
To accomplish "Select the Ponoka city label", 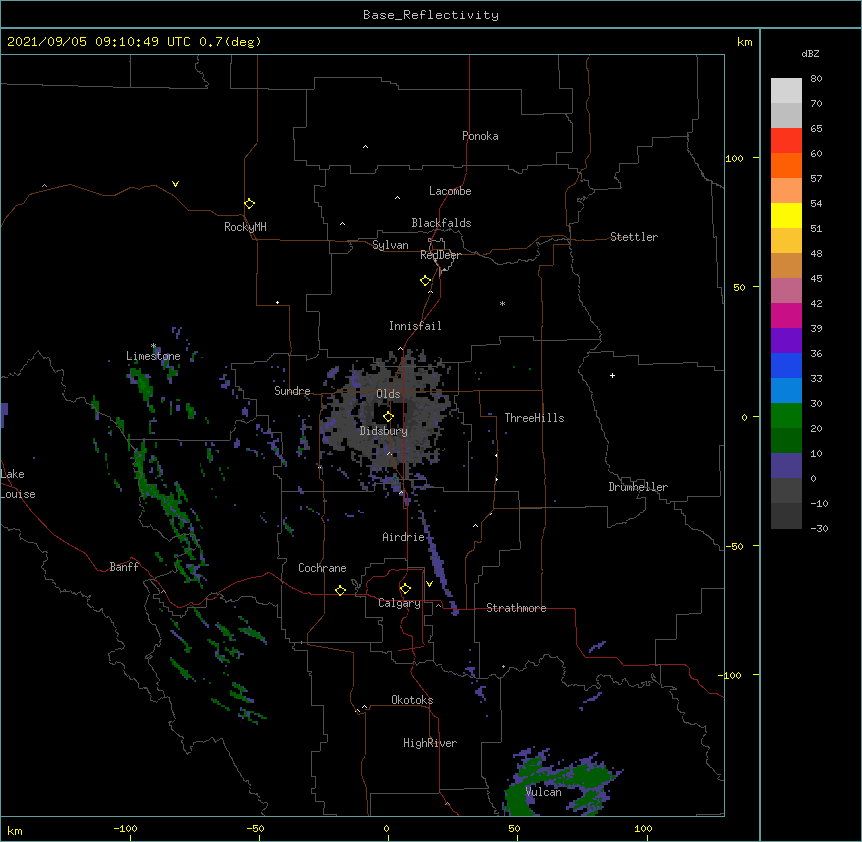I will 480,136.
